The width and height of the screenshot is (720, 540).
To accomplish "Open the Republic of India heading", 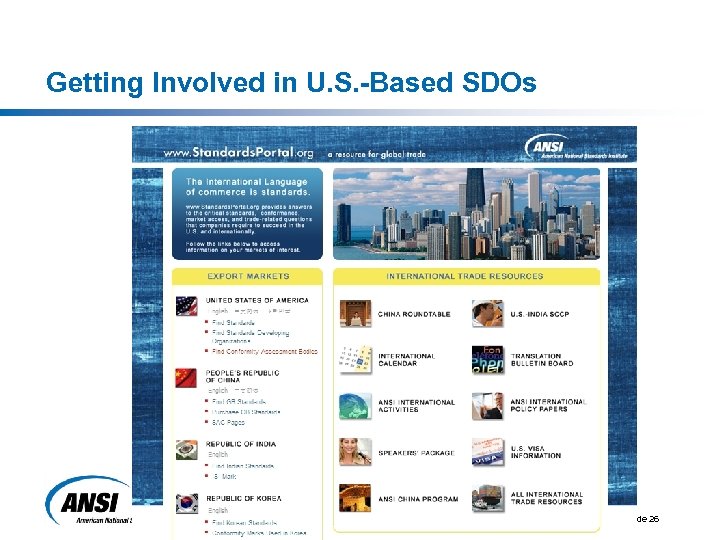I will [x=241, y=444].
